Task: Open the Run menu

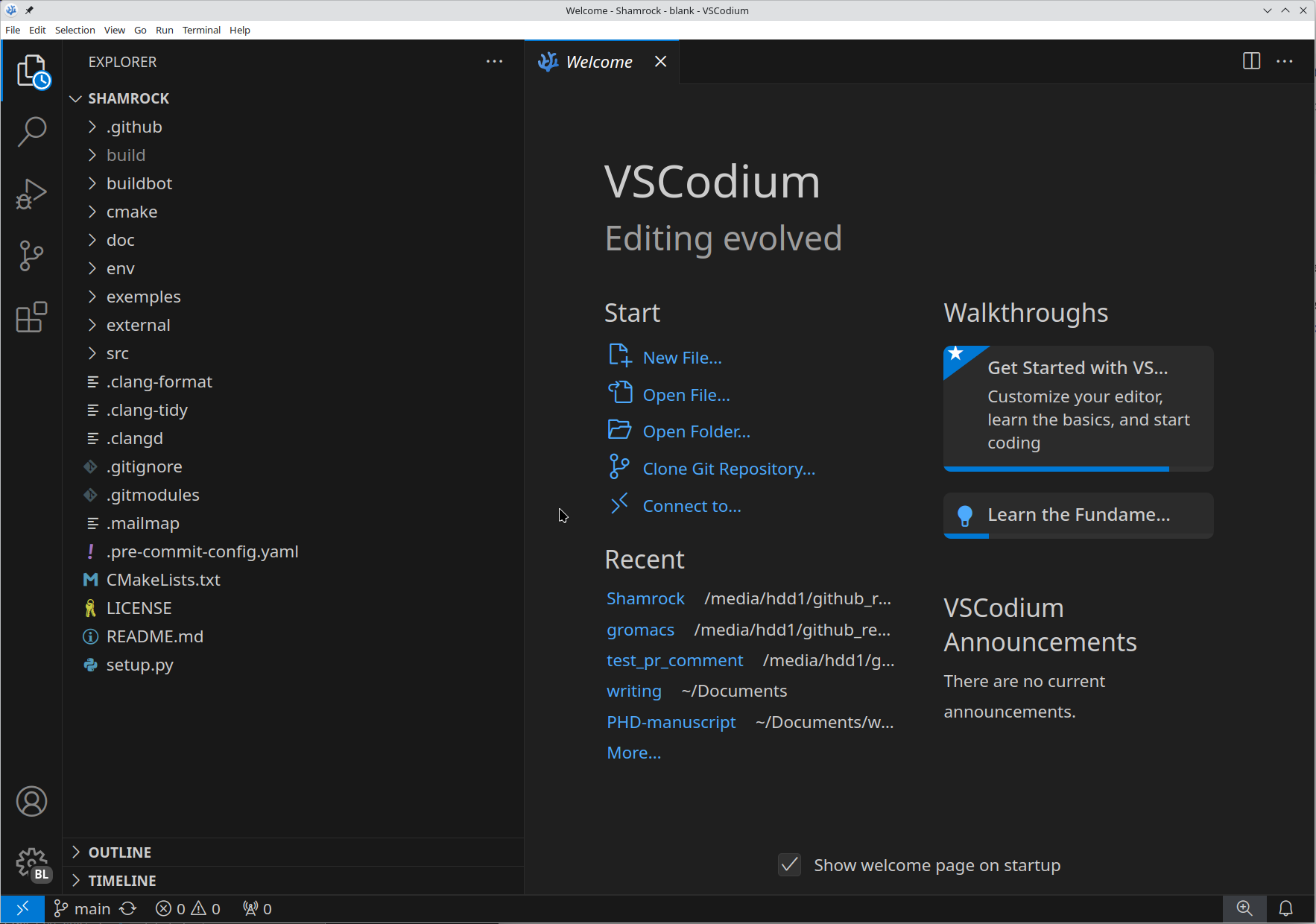Action: point(165,30)
